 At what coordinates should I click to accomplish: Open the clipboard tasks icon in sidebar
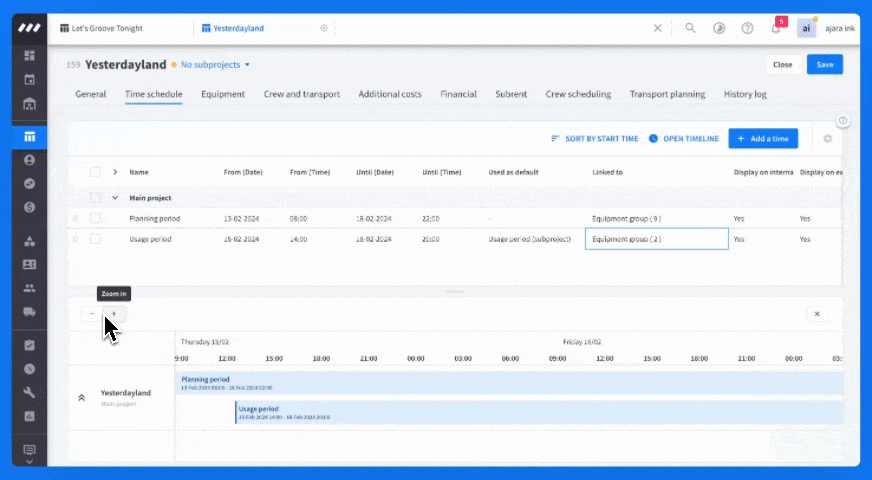click(x=29, y=345)
